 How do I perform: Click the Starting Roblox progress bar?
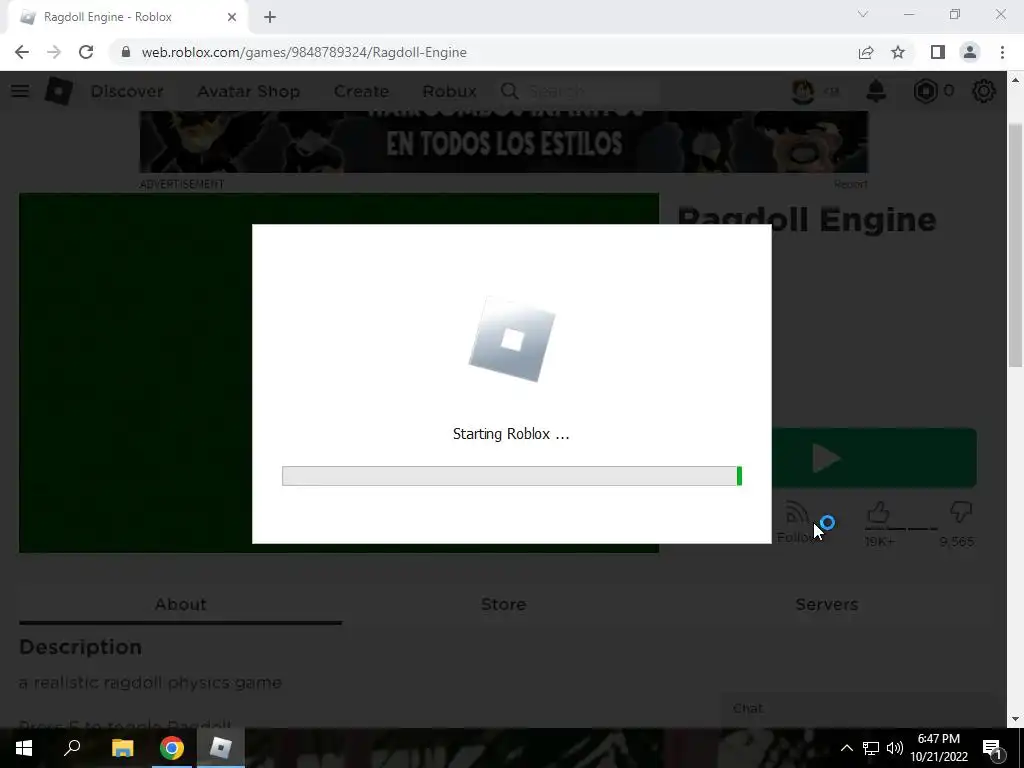511,476
